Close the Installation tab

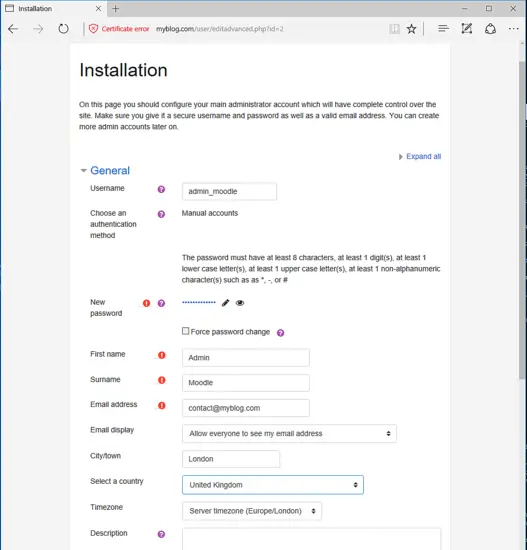click(99, 8)
